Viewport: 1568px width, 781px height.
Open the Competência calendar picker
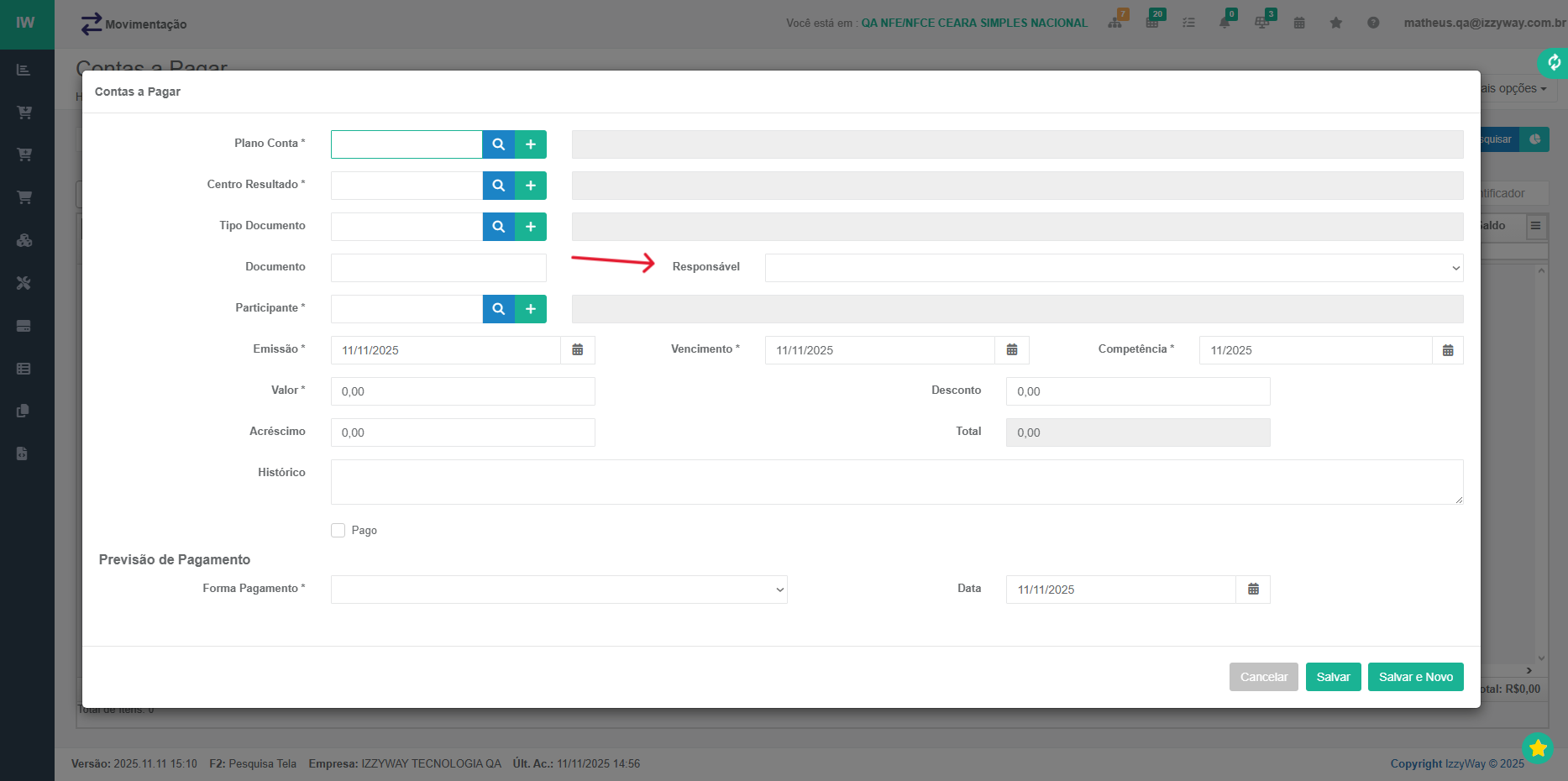(1448, 350)
